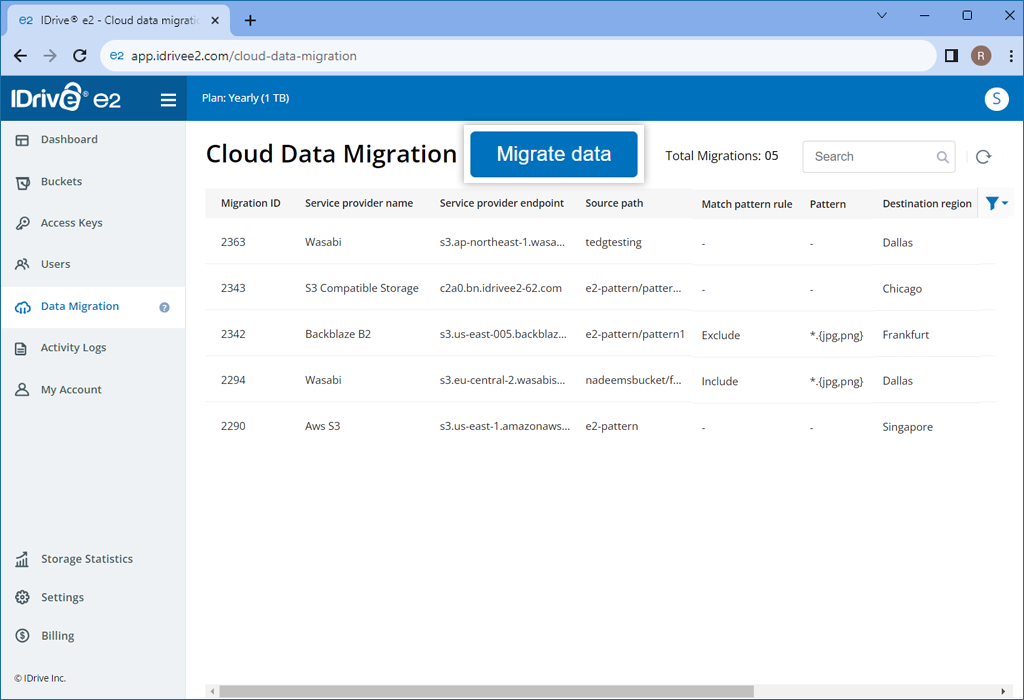Click the Buckets bucket icon

pyautogui.click(x=22, y=182)
